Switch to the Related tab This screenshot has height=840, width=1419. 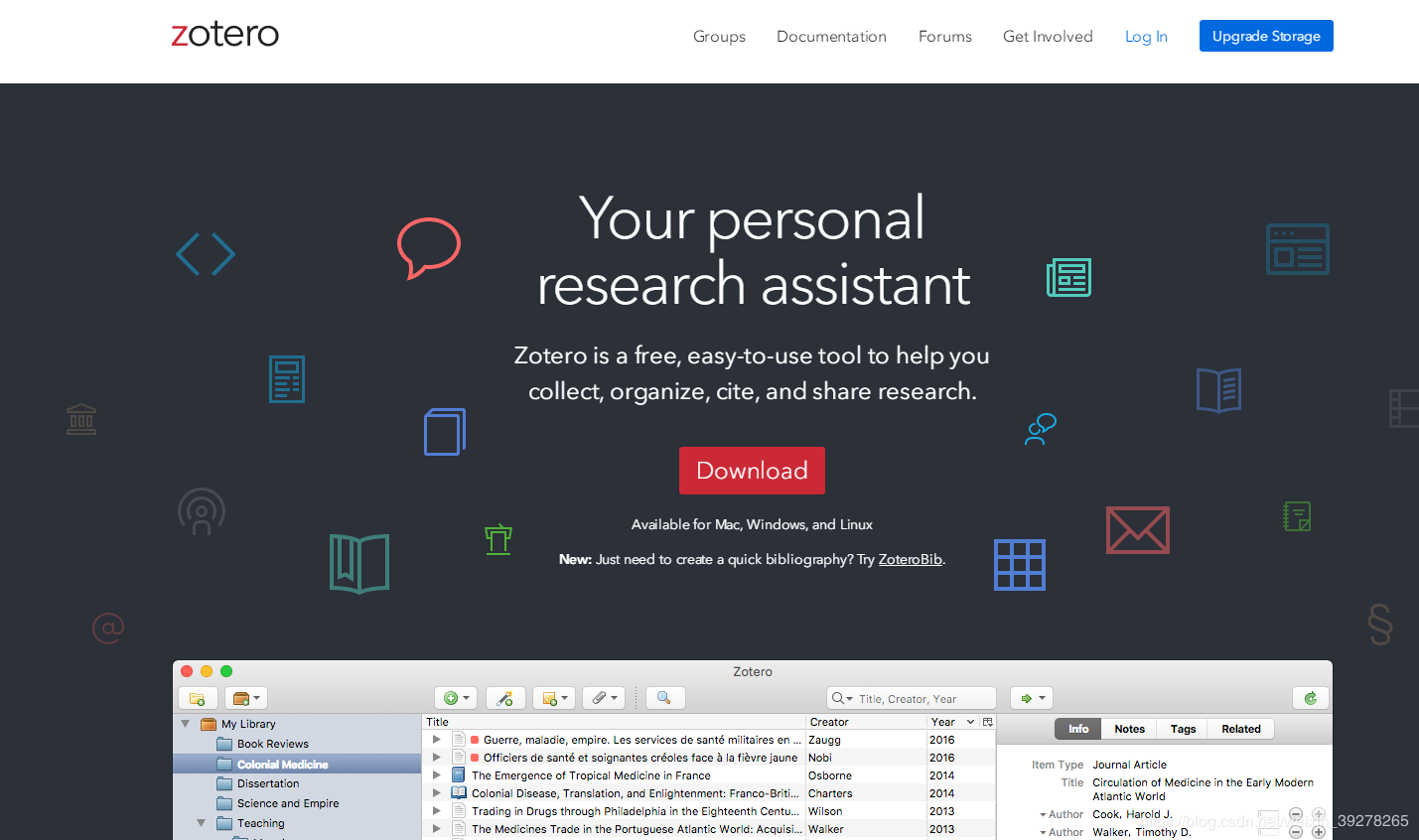coord(1241,729)
